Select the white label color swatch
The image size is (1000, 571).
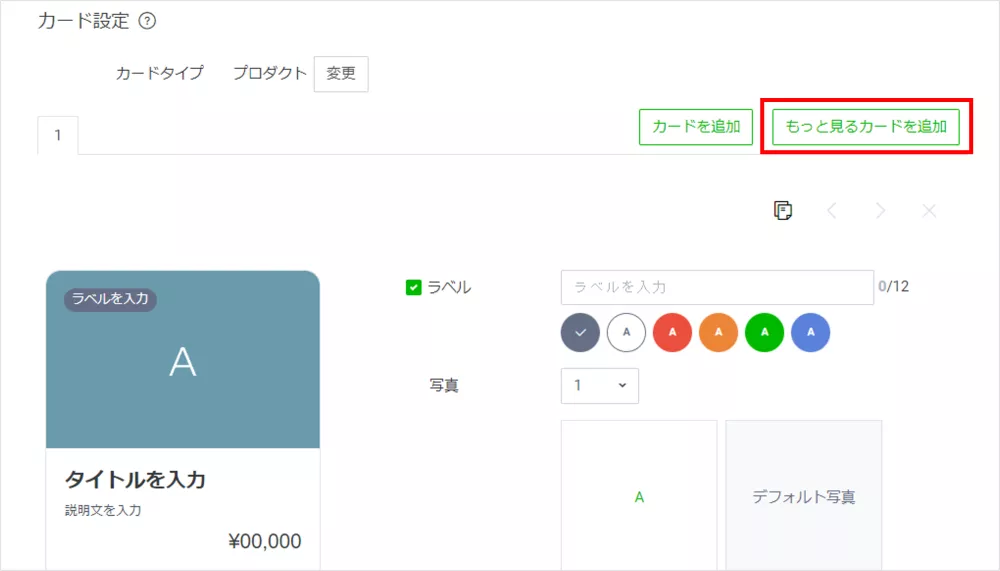[x=627, y=332]
